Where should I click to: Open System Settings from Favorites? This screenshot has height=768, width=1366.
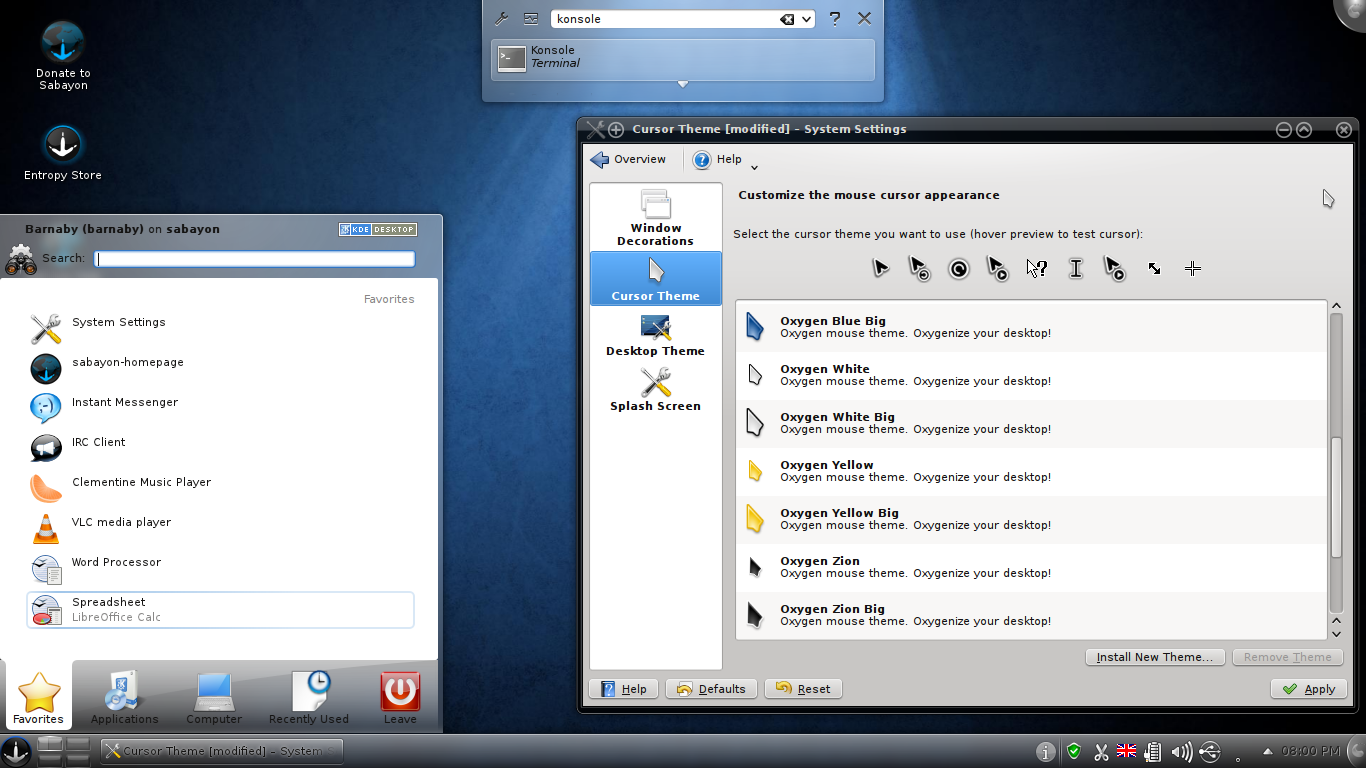(221, 328)
